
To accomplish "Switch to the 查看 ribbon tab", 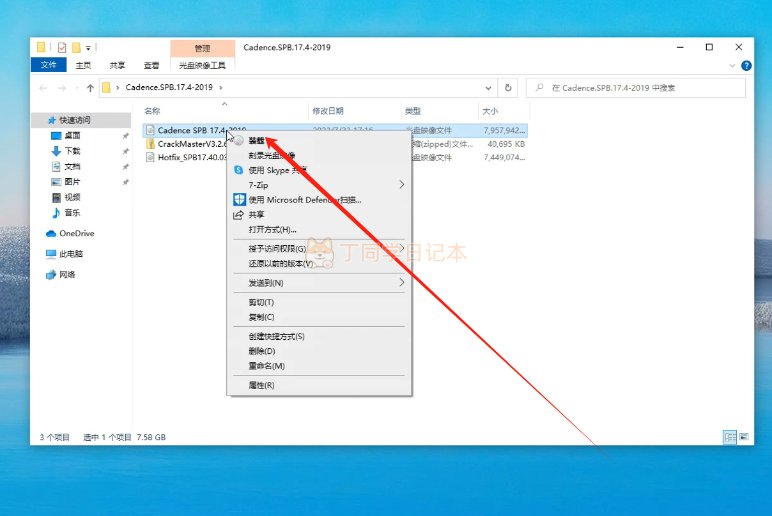I will click(151, 65).
